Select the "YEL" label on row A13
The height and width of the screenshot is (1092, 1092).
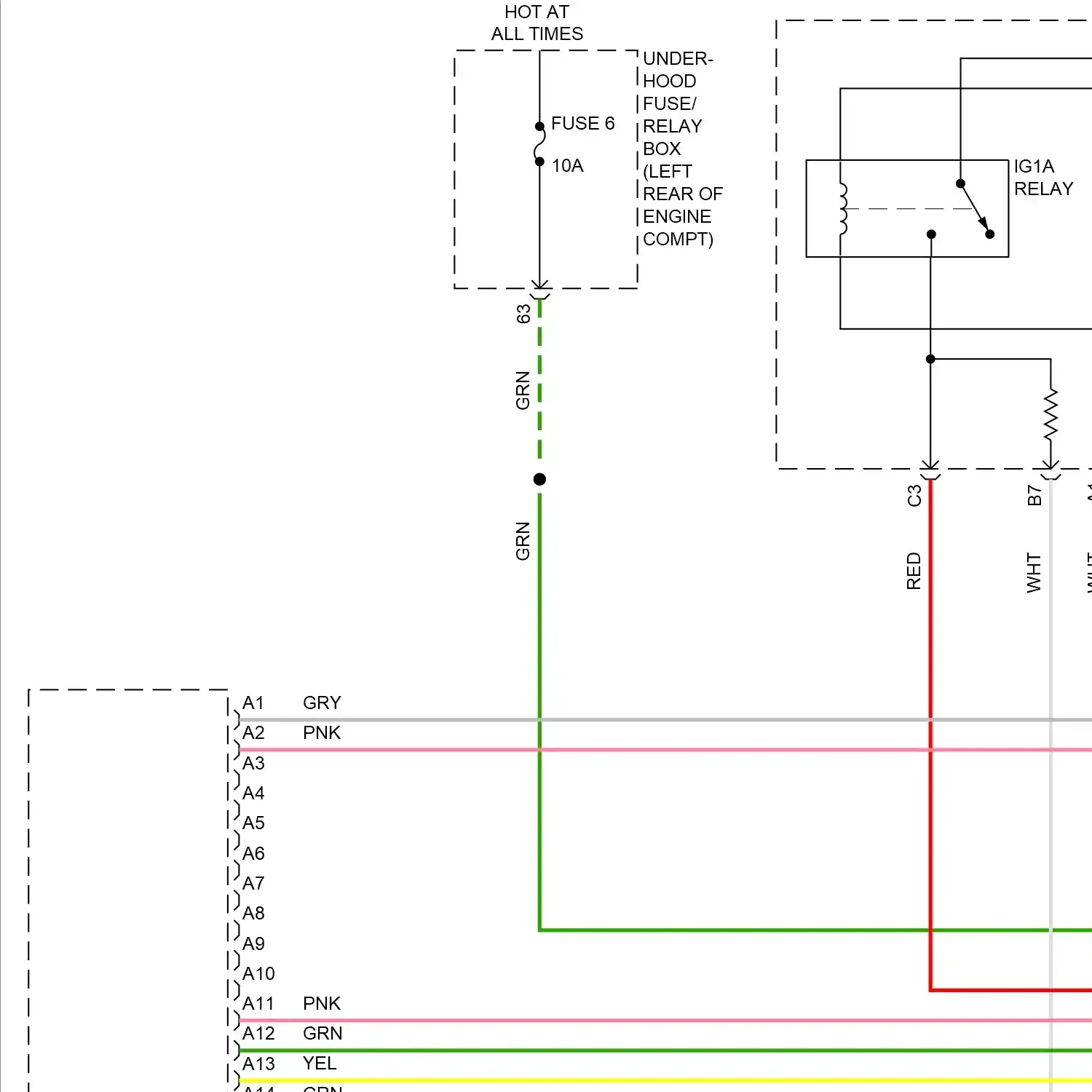pos(320,1064)
